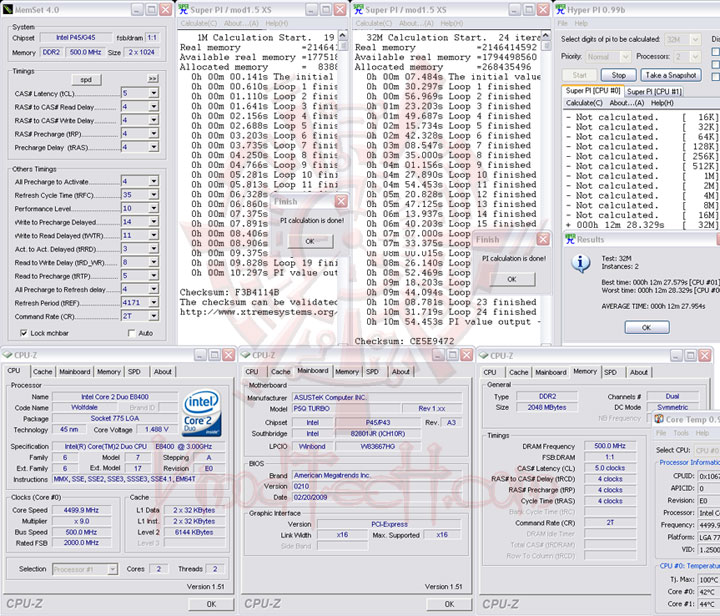Click the info icon in the Results dialog
The image size is (720, 616).
[580, 263]
